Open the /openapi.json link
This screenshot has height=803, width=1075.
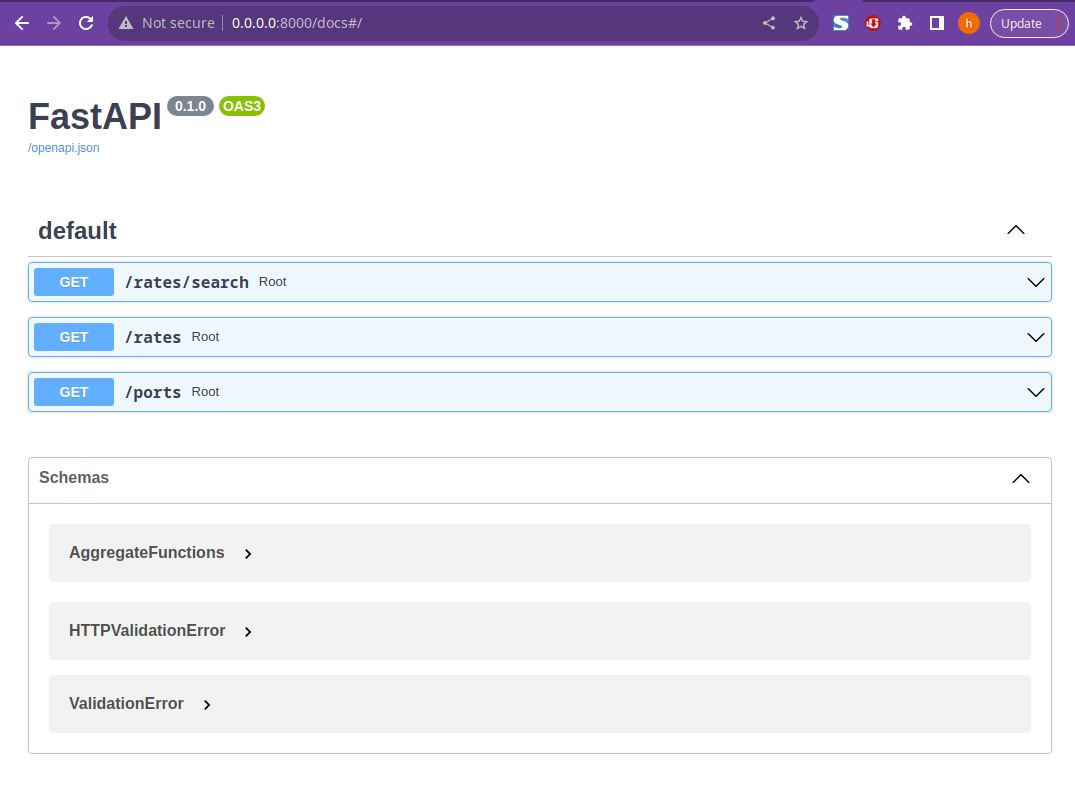point(64,148)
